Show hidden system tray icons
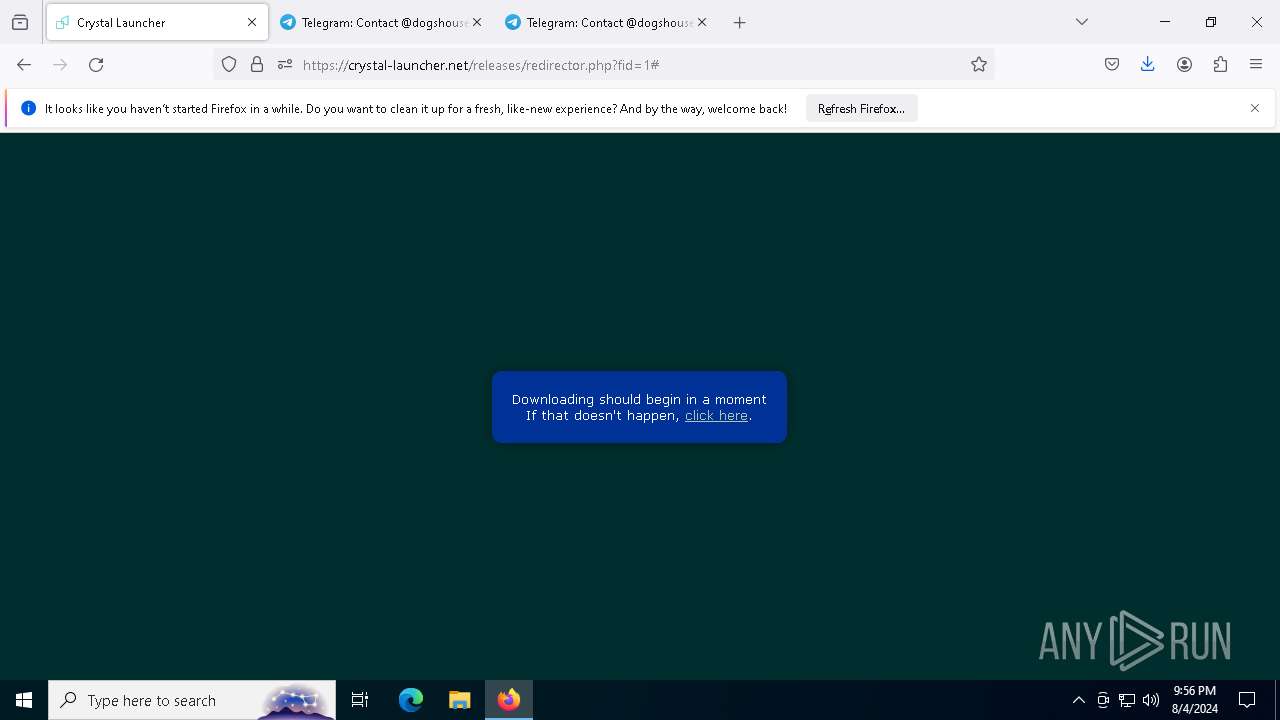This screenshot has height=720, width=1280. (1078, 700)
